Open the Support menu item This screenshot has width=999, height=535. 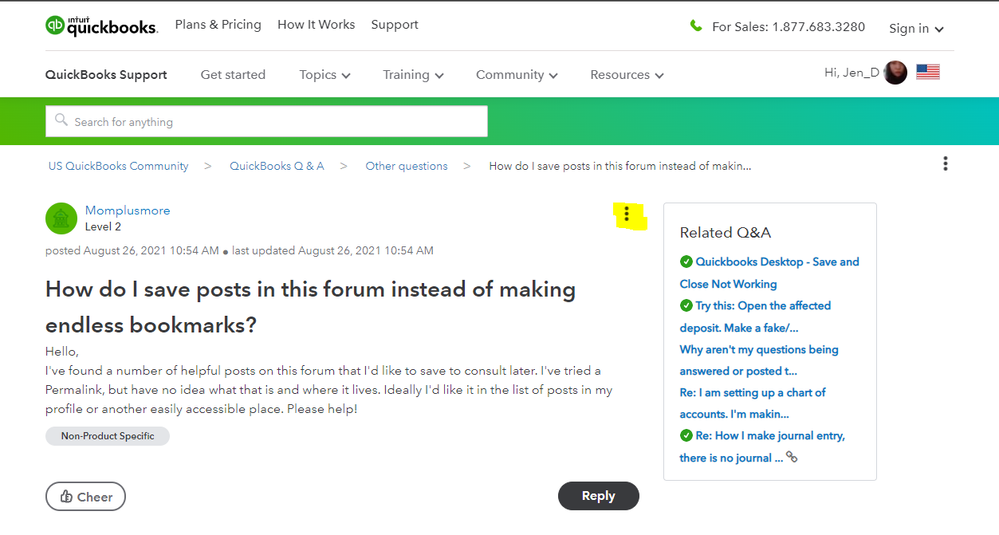click(x=394, y=25)
